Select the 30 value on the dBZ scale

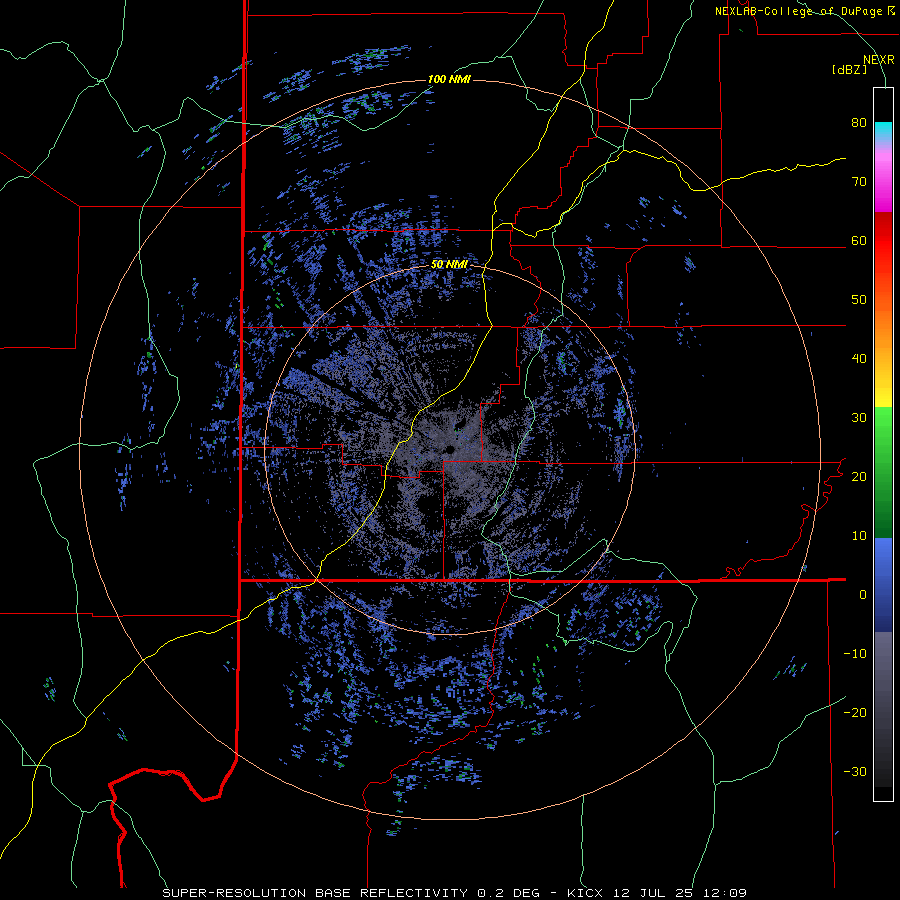coord(859,418)
